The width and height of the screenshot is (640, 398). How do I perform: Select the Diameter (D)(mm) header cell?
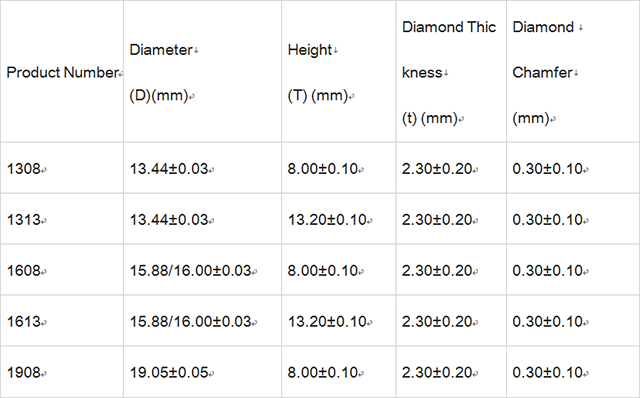202,72
